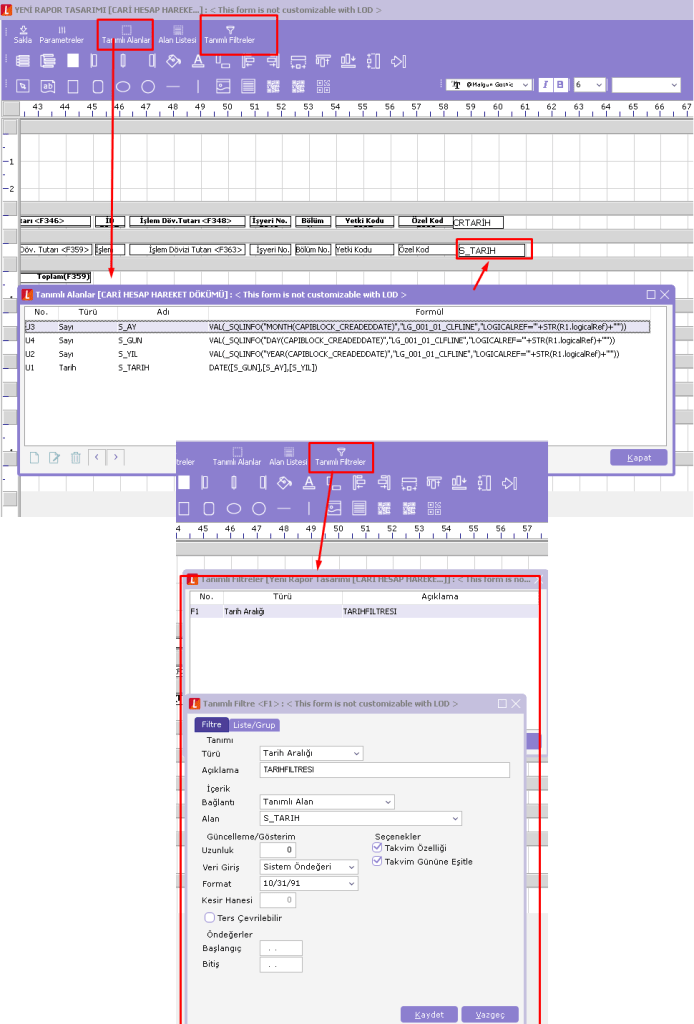The width and height of the screenshot is (694, 1024).
Task: Enable the Ters Çevrilebilir option
Action: (x=208, y=917)
